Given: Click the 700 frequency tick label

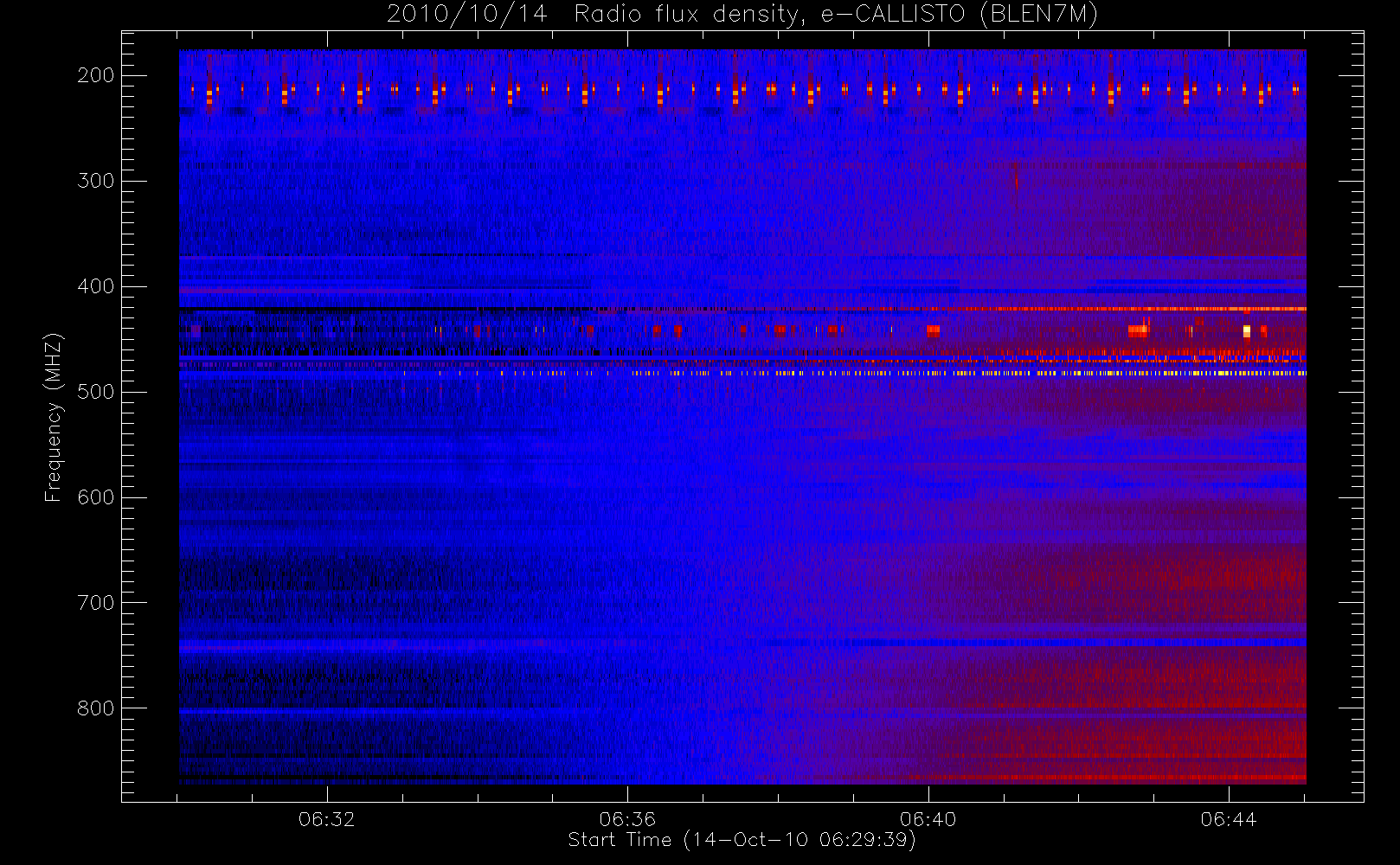Looking at the screenshot, I should click(x=95, y=603).
